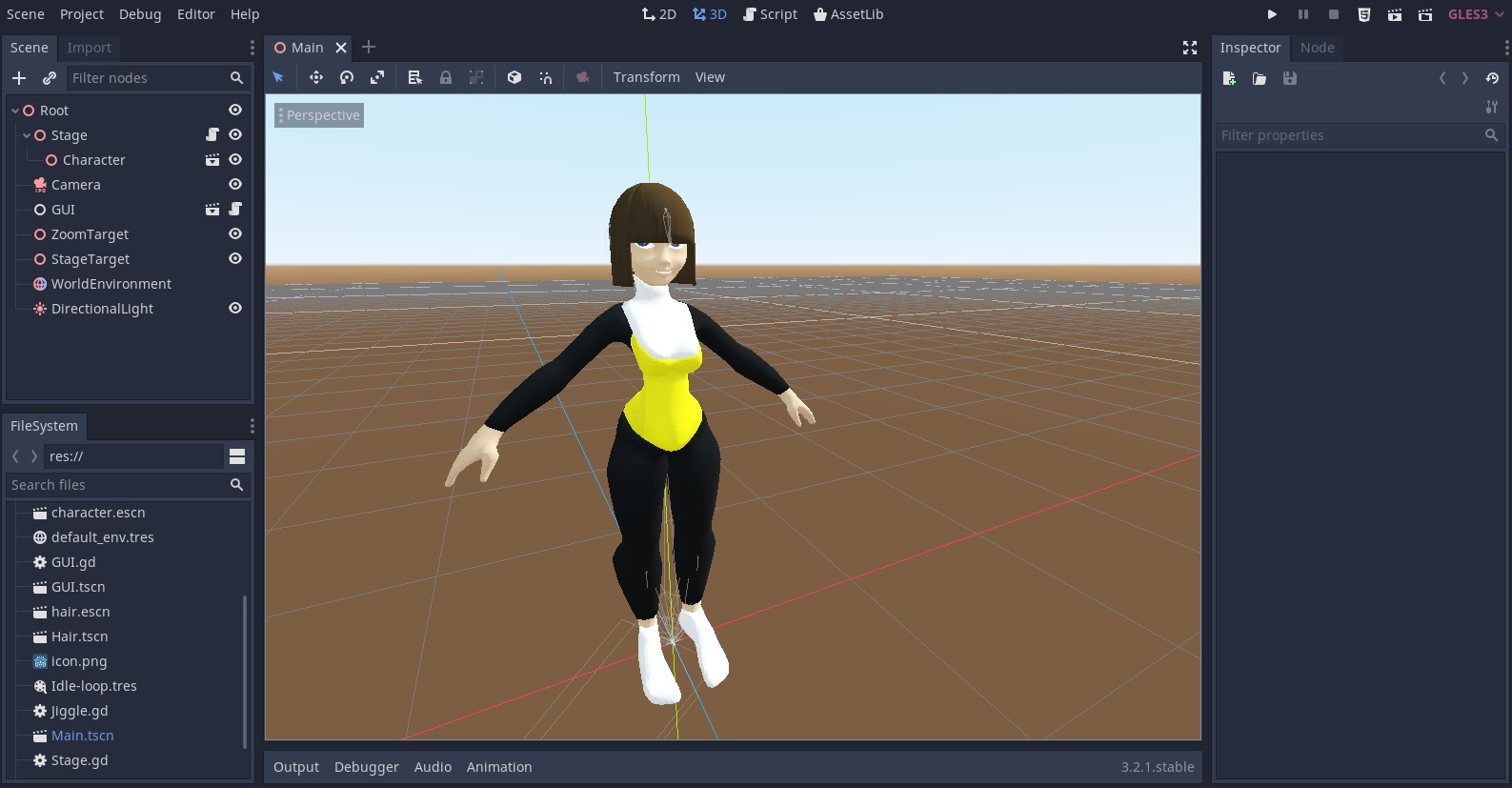Stop the running scene

click(x=1334, y=14)
